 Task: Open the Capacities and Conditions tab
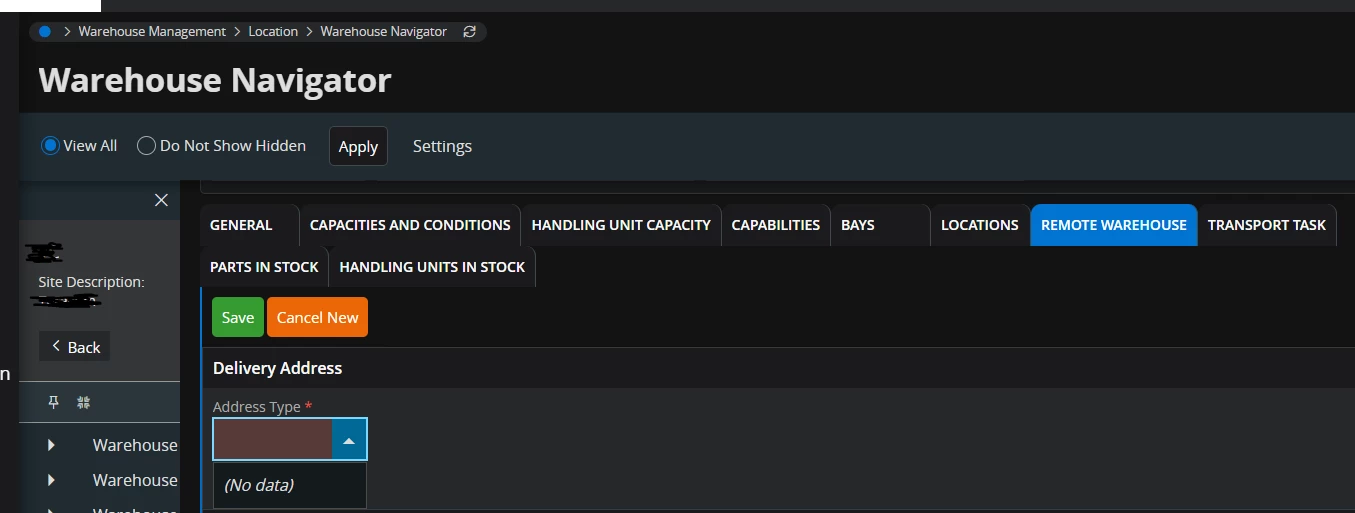[x=410, y=225]
